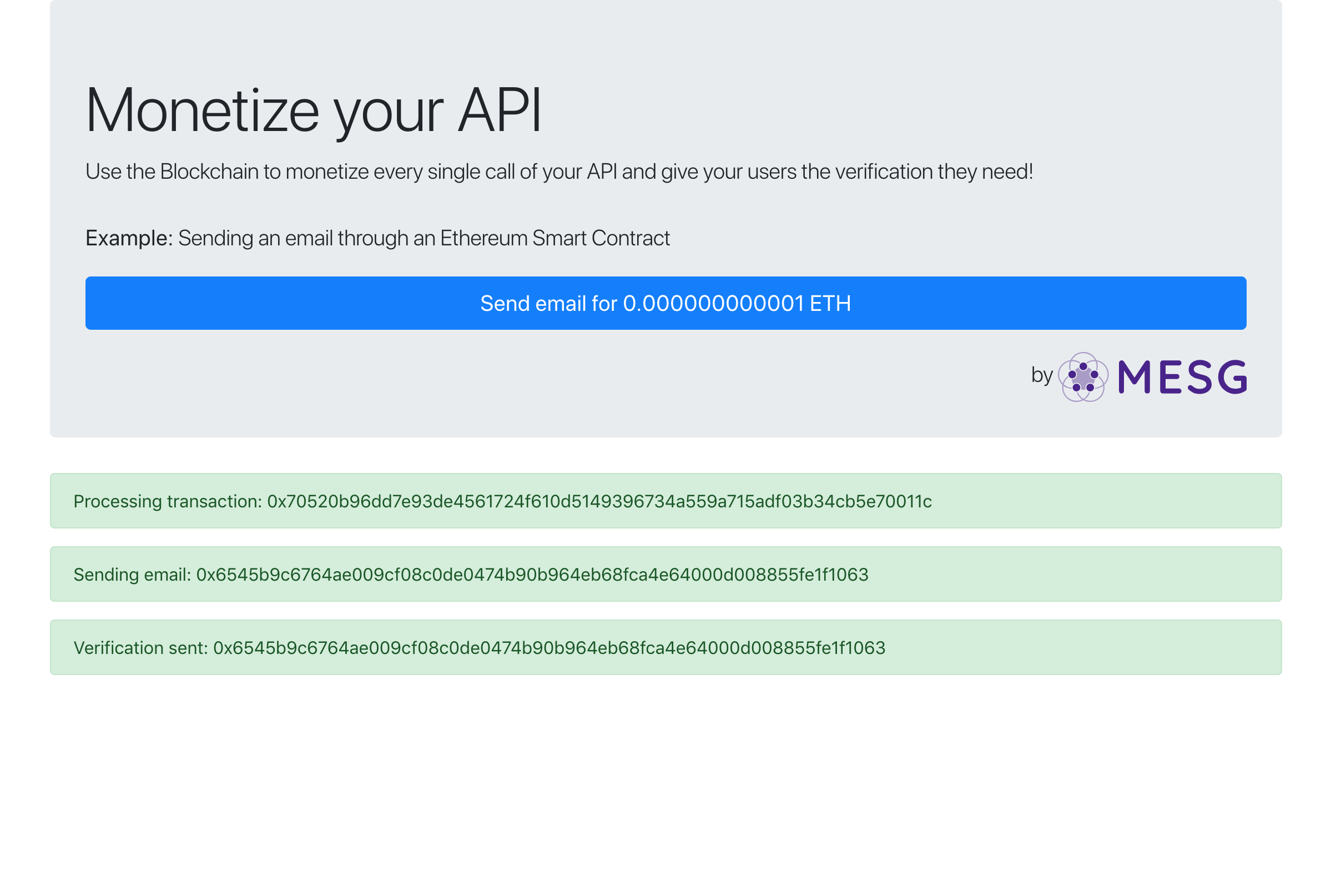
Task: Click the word 'Blockchain' in the subtitle
Action: [209, 172]
